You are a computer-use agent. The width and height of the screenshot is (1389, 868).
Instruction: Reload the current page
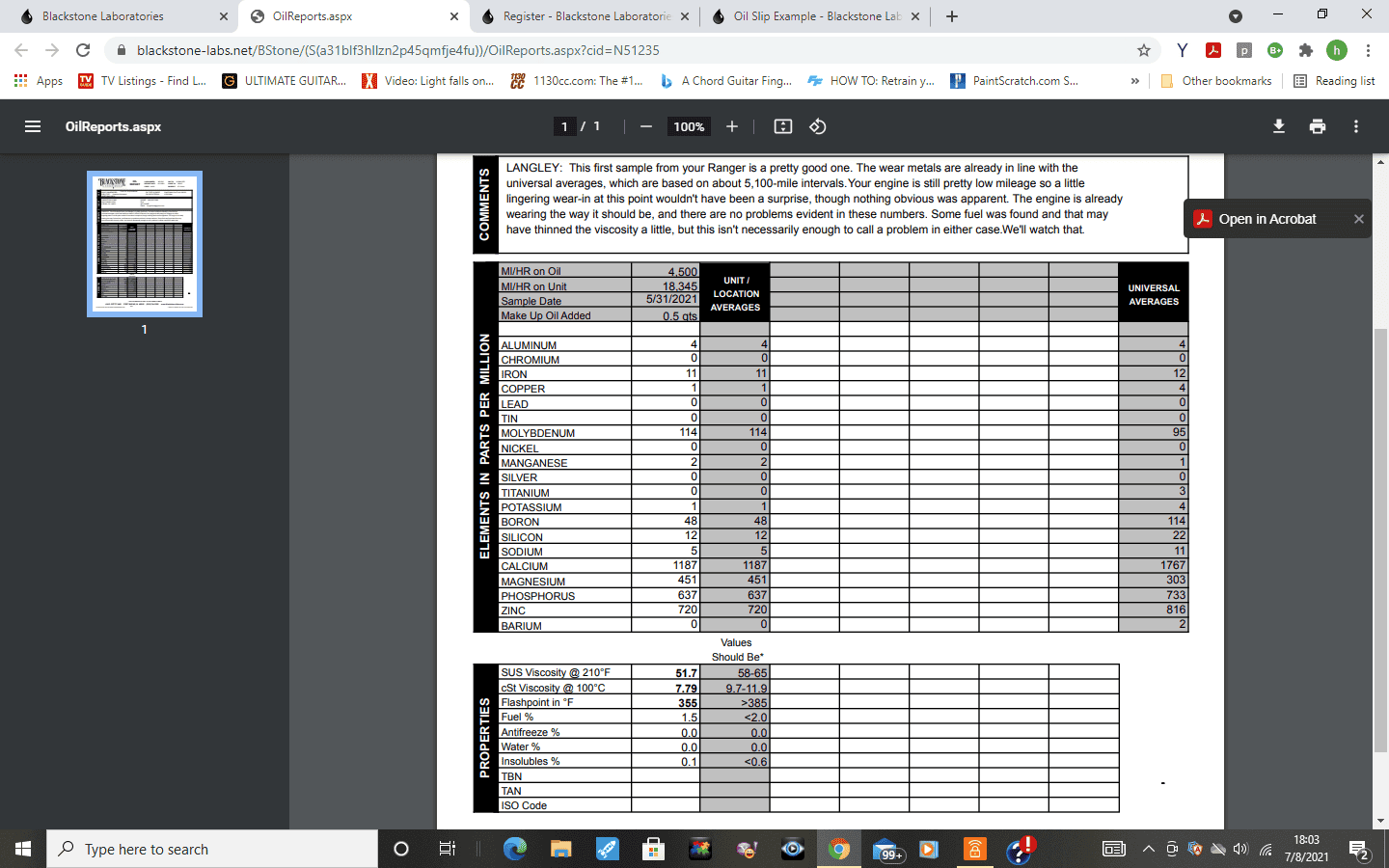tap(83, 50)
